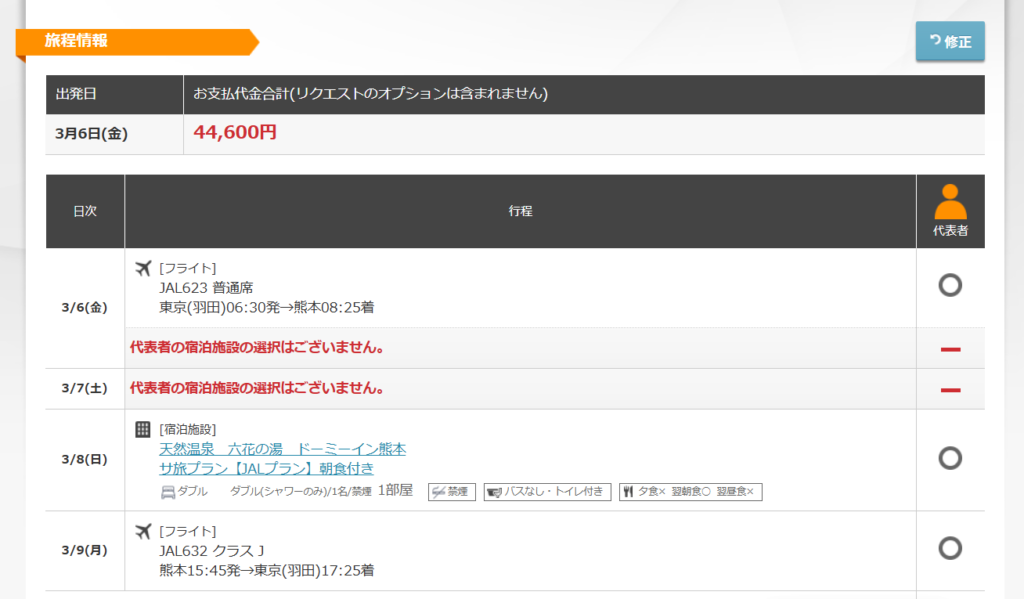The width and height of the screenshot is (1024, 599).
Task: Click the no-smoking 禁煙 badge
Action: (x=451, y=492)
